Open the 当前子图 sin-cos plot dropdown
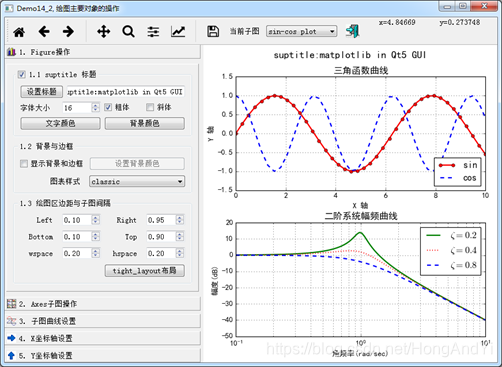The width and height of the screenshot is (502, 367). [x=301, y=31]
